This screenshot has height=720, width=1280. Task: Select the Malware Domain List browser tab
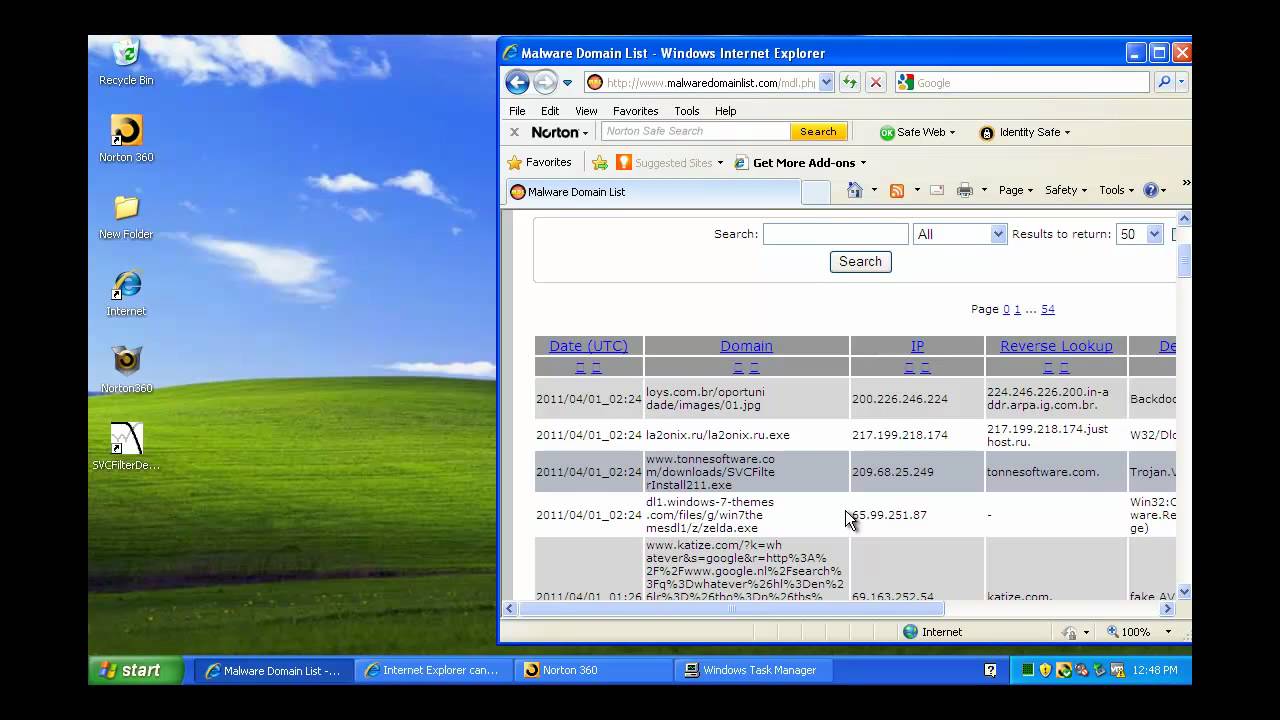click(x=653, y=191)
